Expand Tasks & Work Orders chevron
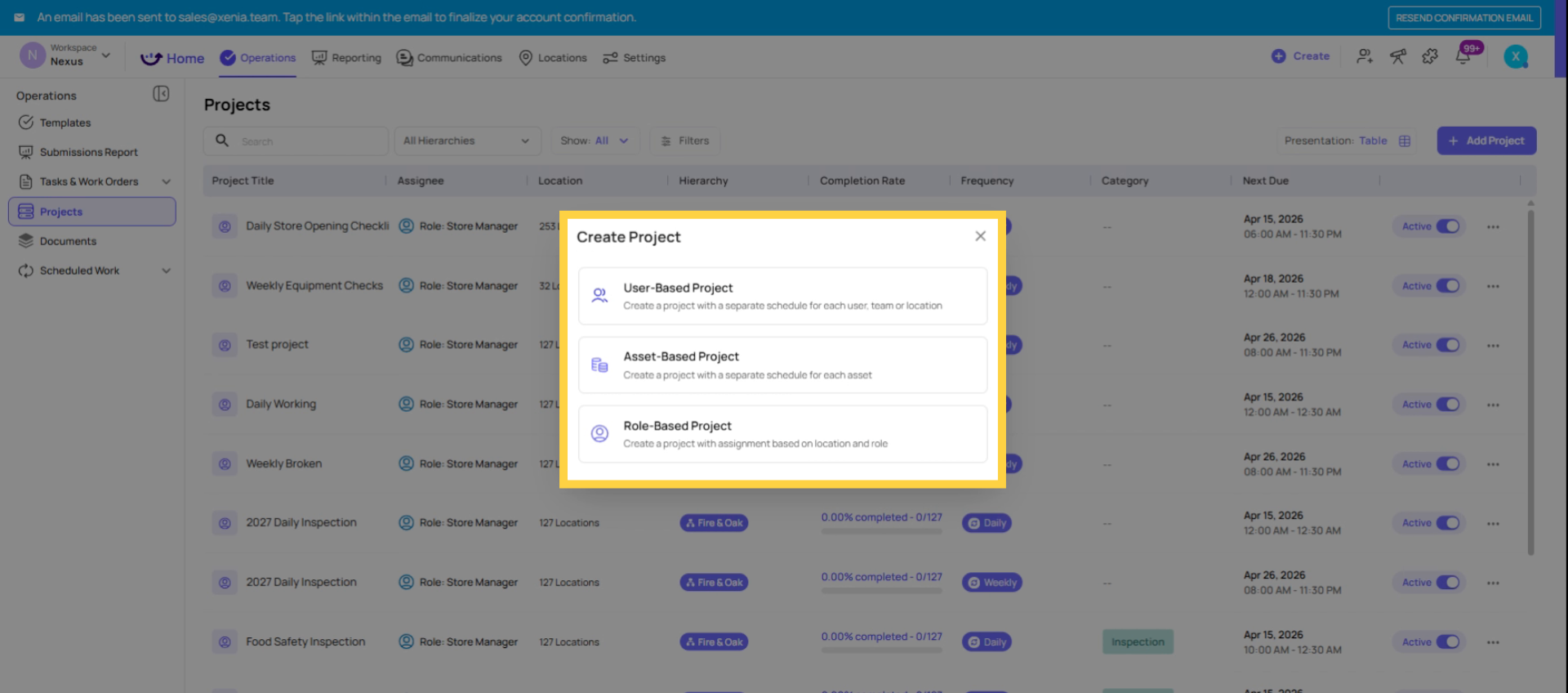The width and height of the screenshot is (1568, 693). point(167,181)
